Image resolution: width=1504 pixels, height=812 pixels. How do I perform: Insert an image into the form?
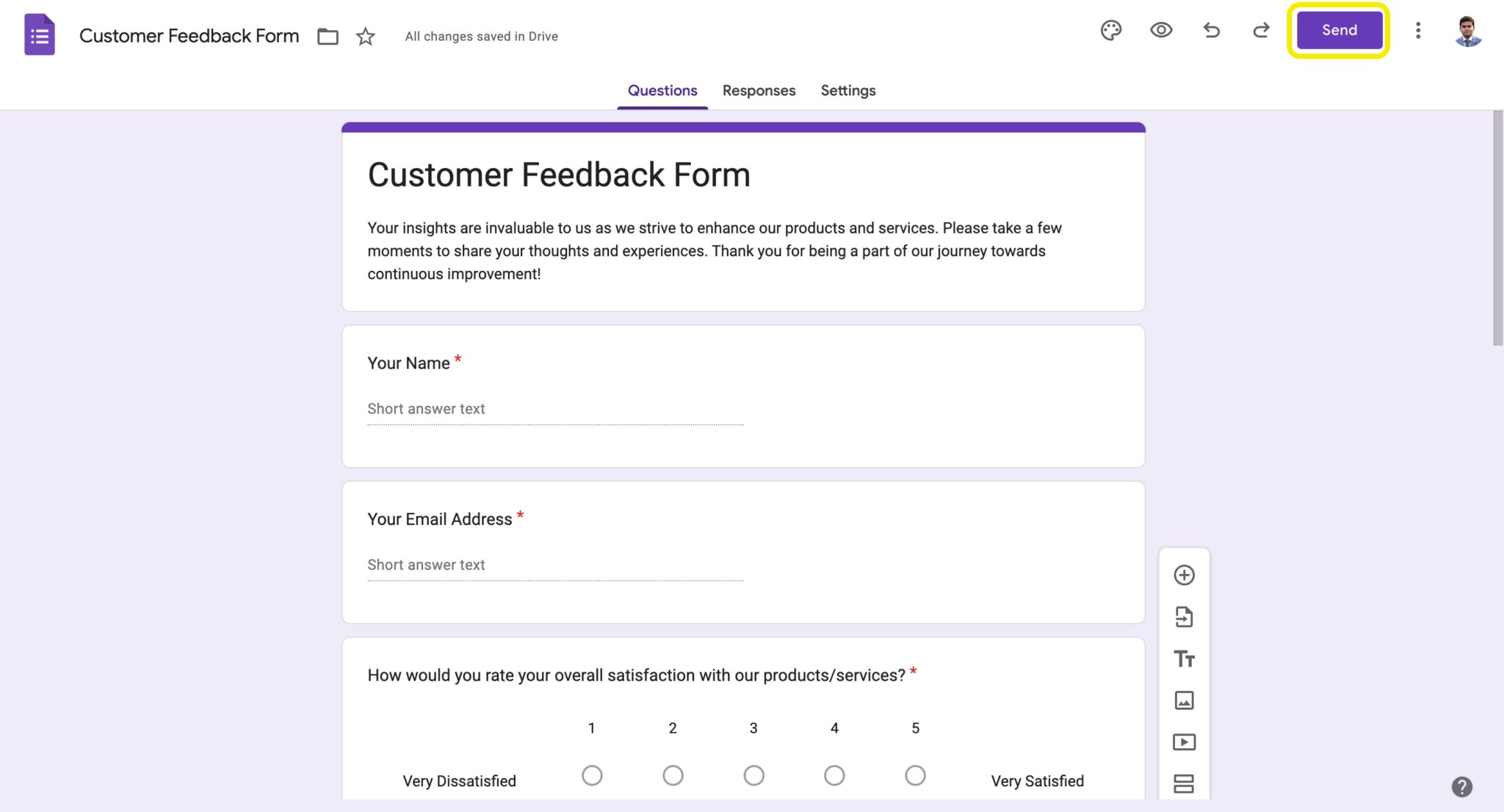pyautogui.click(x=1184, y=700)
